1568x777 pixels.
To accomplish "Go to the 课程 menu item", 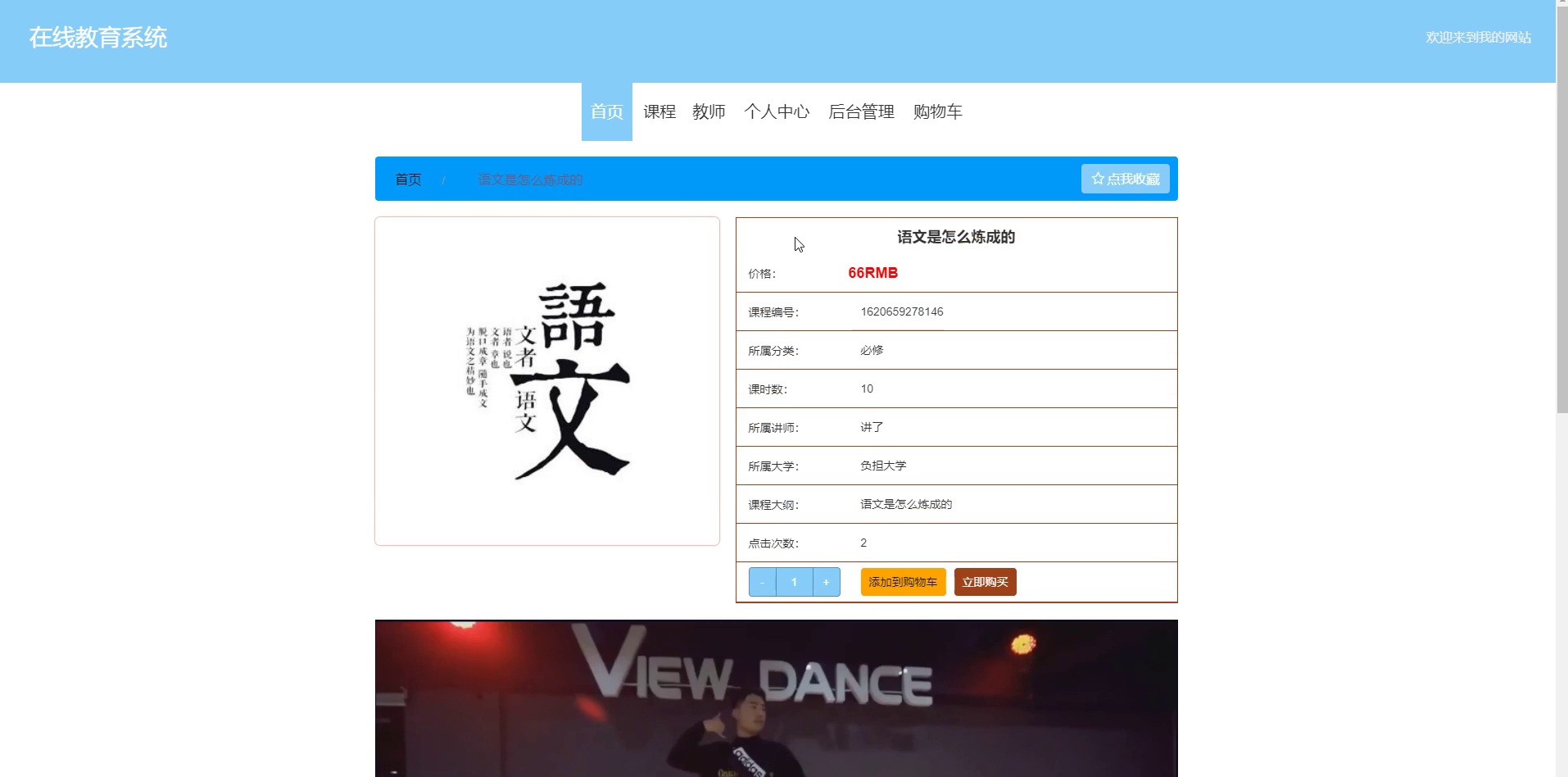I will [659, 111].
